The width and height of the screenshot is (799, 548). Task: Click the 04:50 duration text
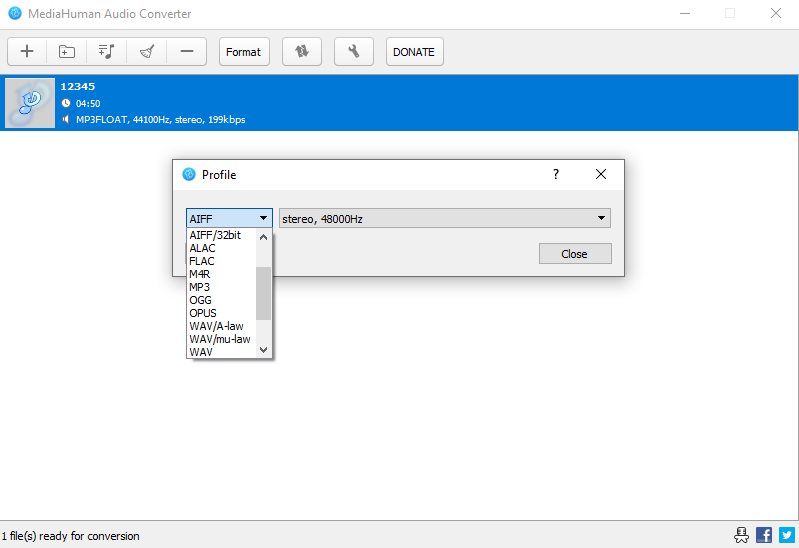[x=88, y=103]
